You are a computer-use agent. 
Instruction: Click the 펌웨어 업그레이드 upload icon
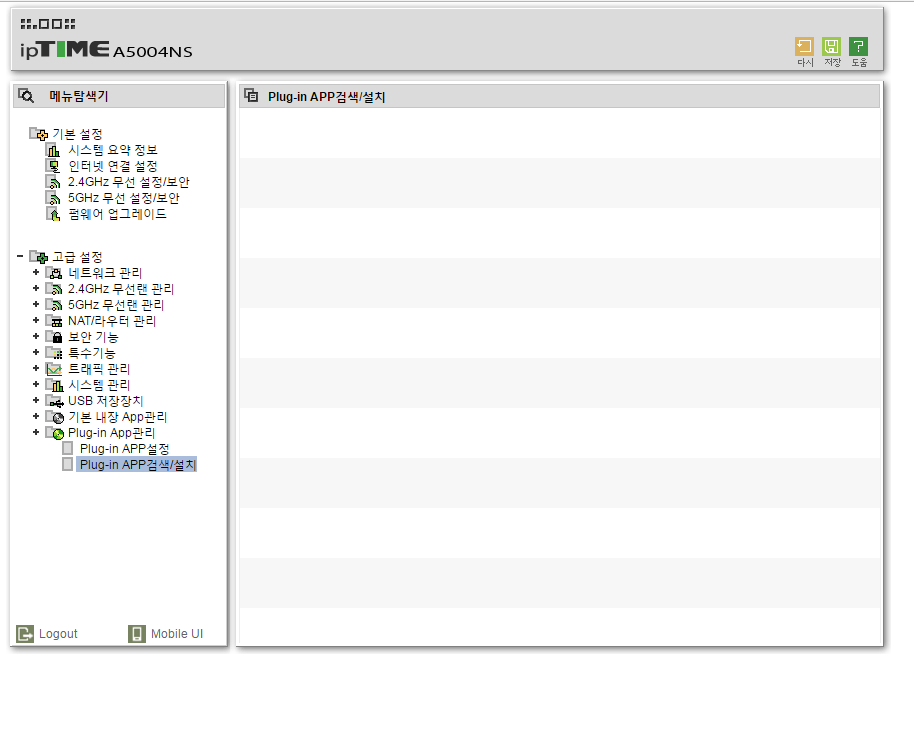[x=53, y=214]
